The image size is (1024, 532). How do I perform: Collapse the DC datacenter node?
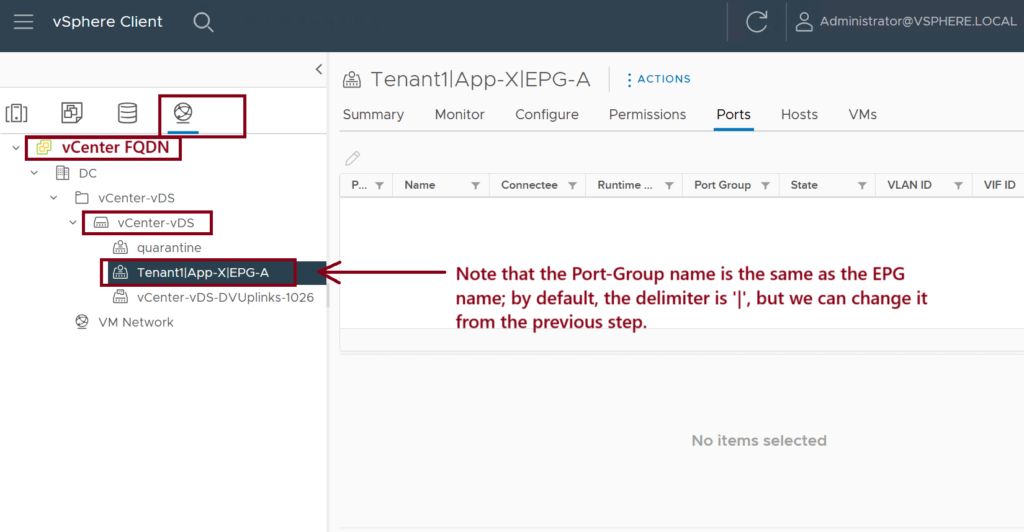(34, 173)
